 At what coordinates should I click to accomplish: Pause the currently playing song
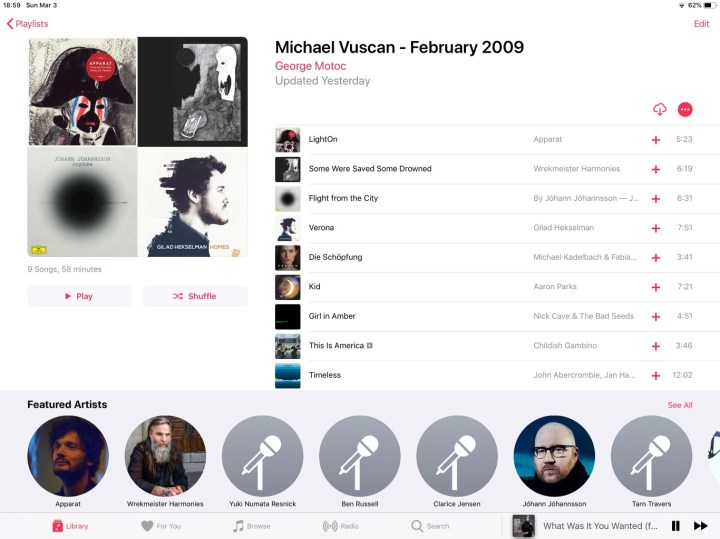(x=675, y=526)
